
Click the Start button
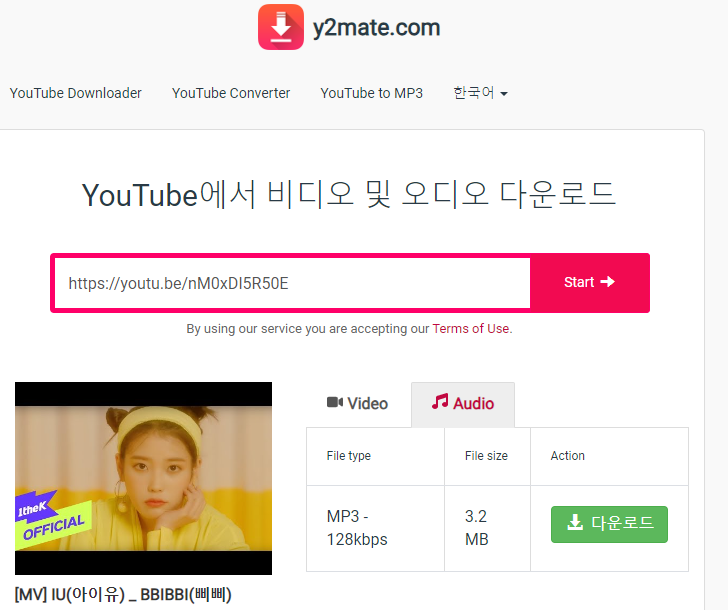point(590,282)
